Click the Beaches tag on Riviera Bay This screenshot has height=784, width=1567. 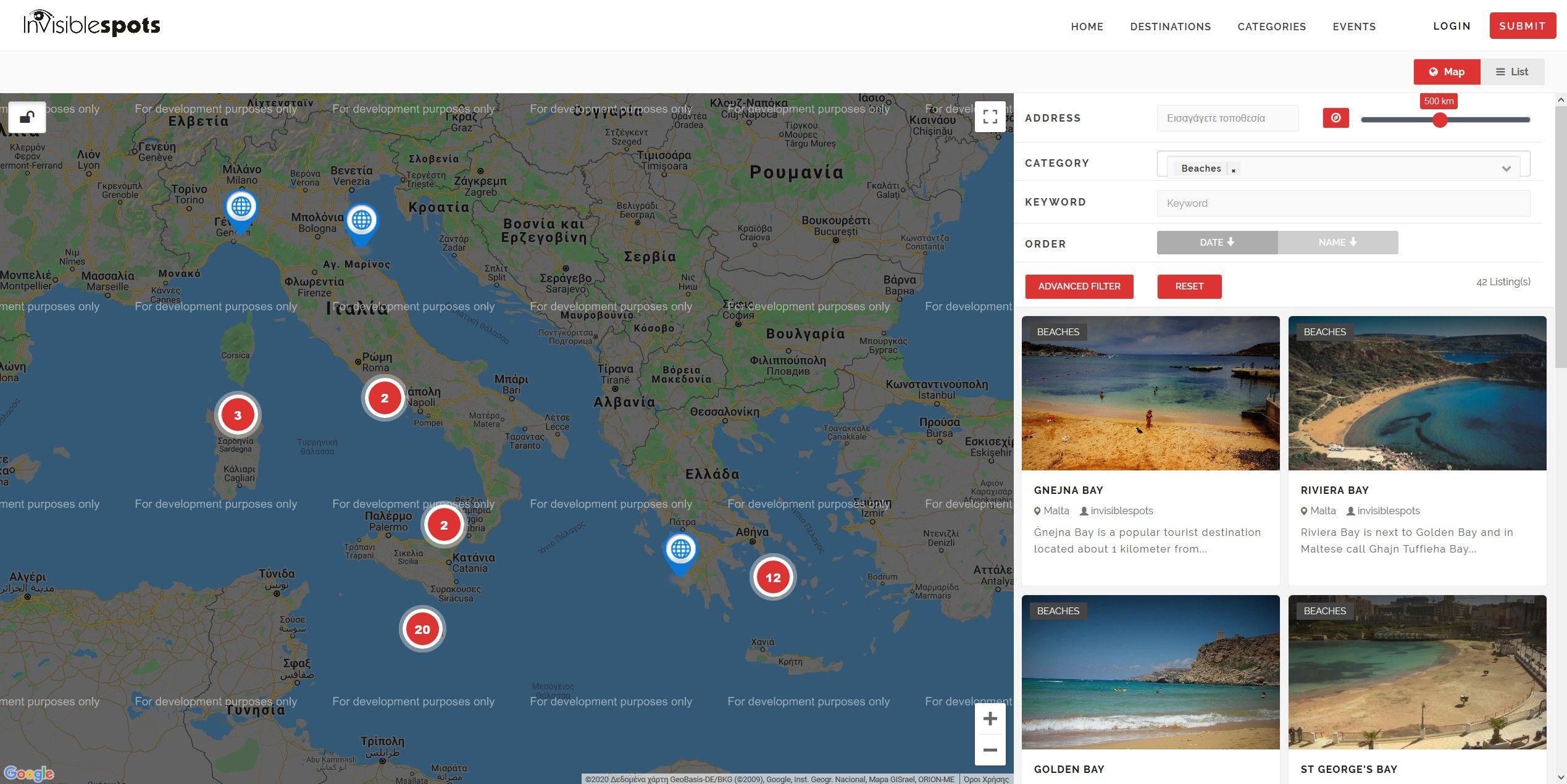pyautogui.click(x=1324, y=332)
